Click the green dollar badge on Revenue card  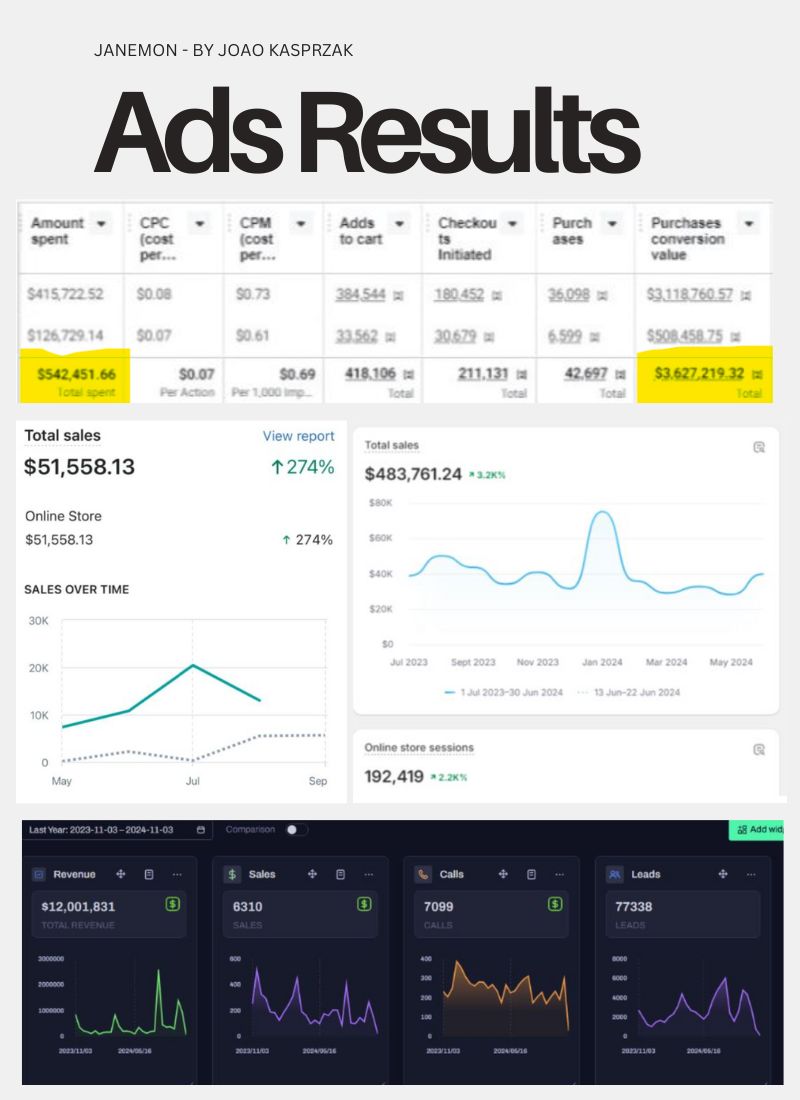click(173, 904)
